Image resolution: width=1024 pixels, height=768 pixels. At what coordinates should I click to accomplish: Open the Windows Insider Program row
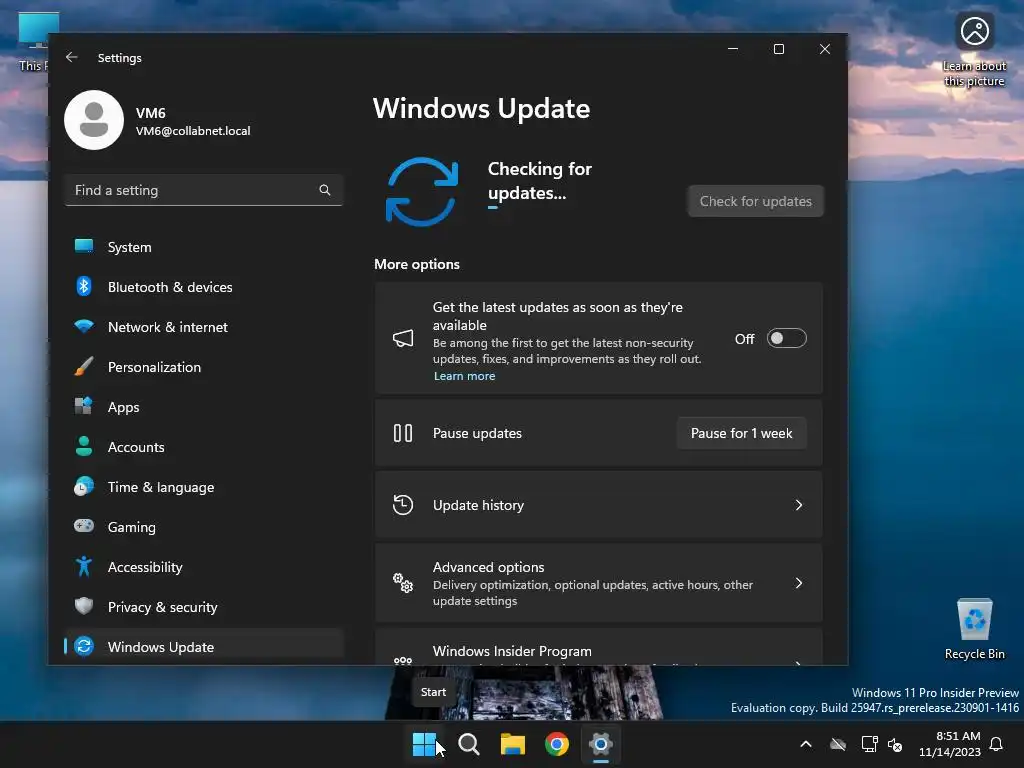(599, 648)
